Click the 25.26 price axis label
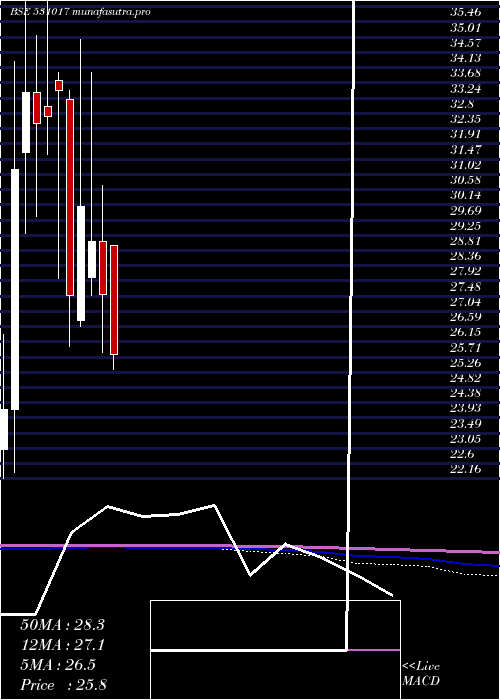The width and height of the screenshot is (500, 700). click(465, 363)
